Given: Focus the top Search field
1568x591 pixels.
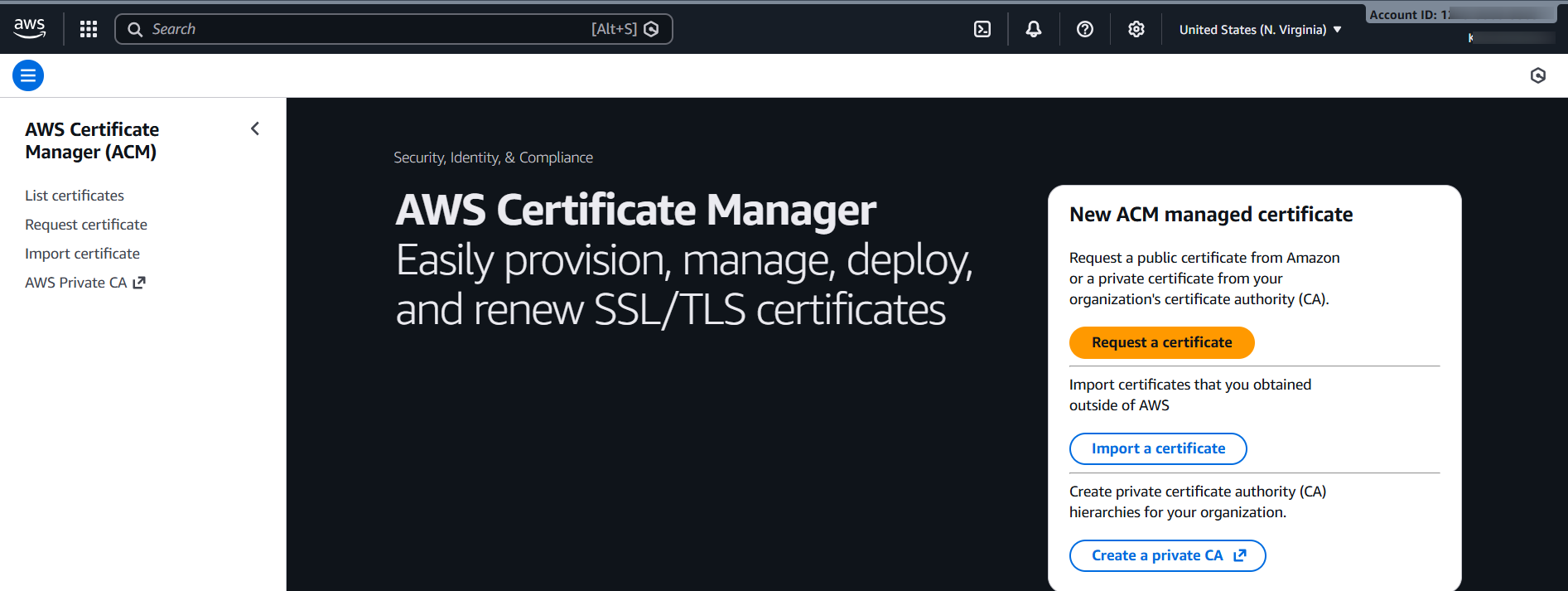Looking at the screenshot, I should 393,29.
